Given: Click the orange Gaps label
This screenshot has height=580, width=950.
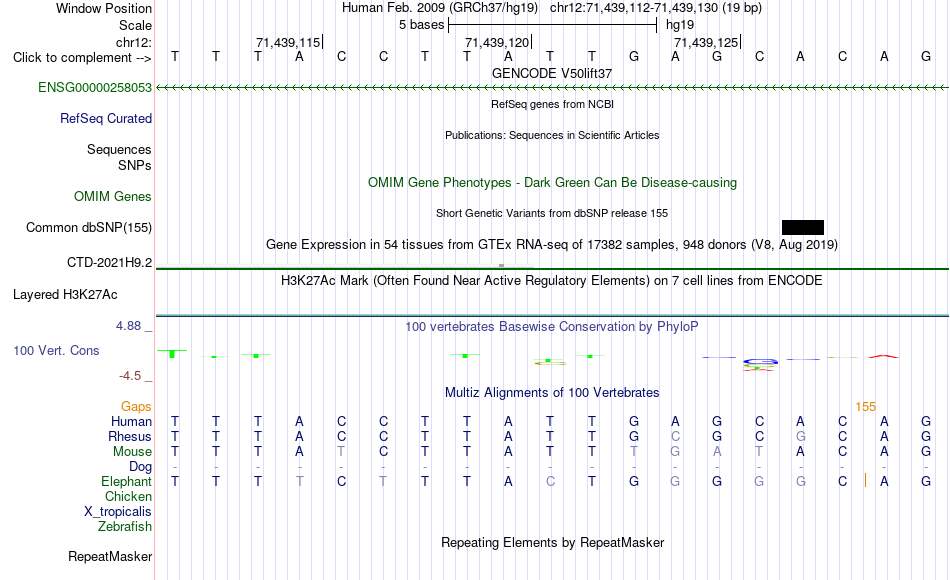Looking at the screenshot, I should 136,407.
